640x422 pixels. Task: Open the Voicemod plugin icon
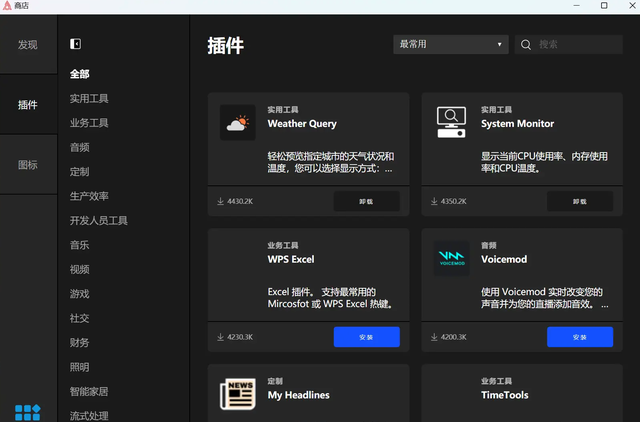click(x=451, y=258)
